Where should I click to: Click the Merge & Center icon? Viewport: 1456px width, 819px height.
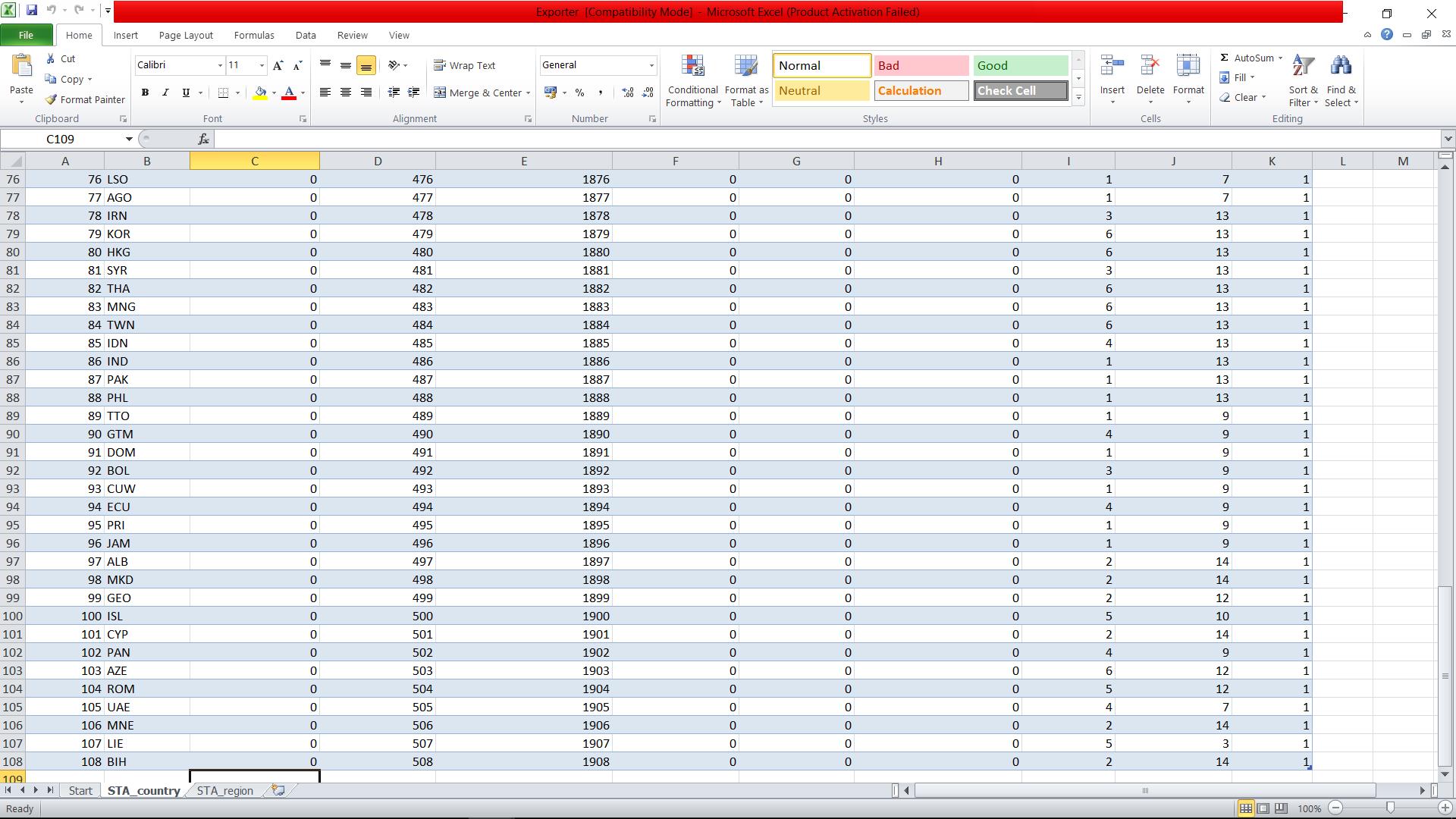pyautogui.click(x=440, y=93)
